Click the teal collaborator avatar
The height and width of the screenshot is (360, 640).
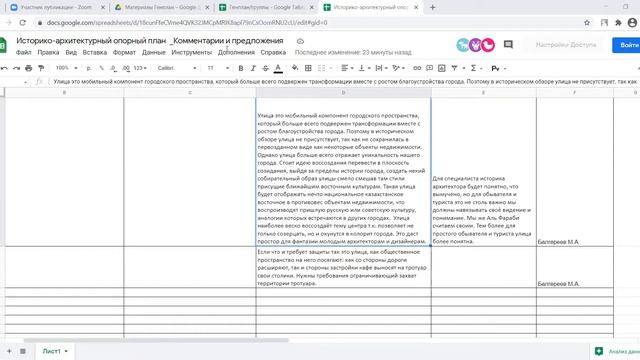[463, 45]
